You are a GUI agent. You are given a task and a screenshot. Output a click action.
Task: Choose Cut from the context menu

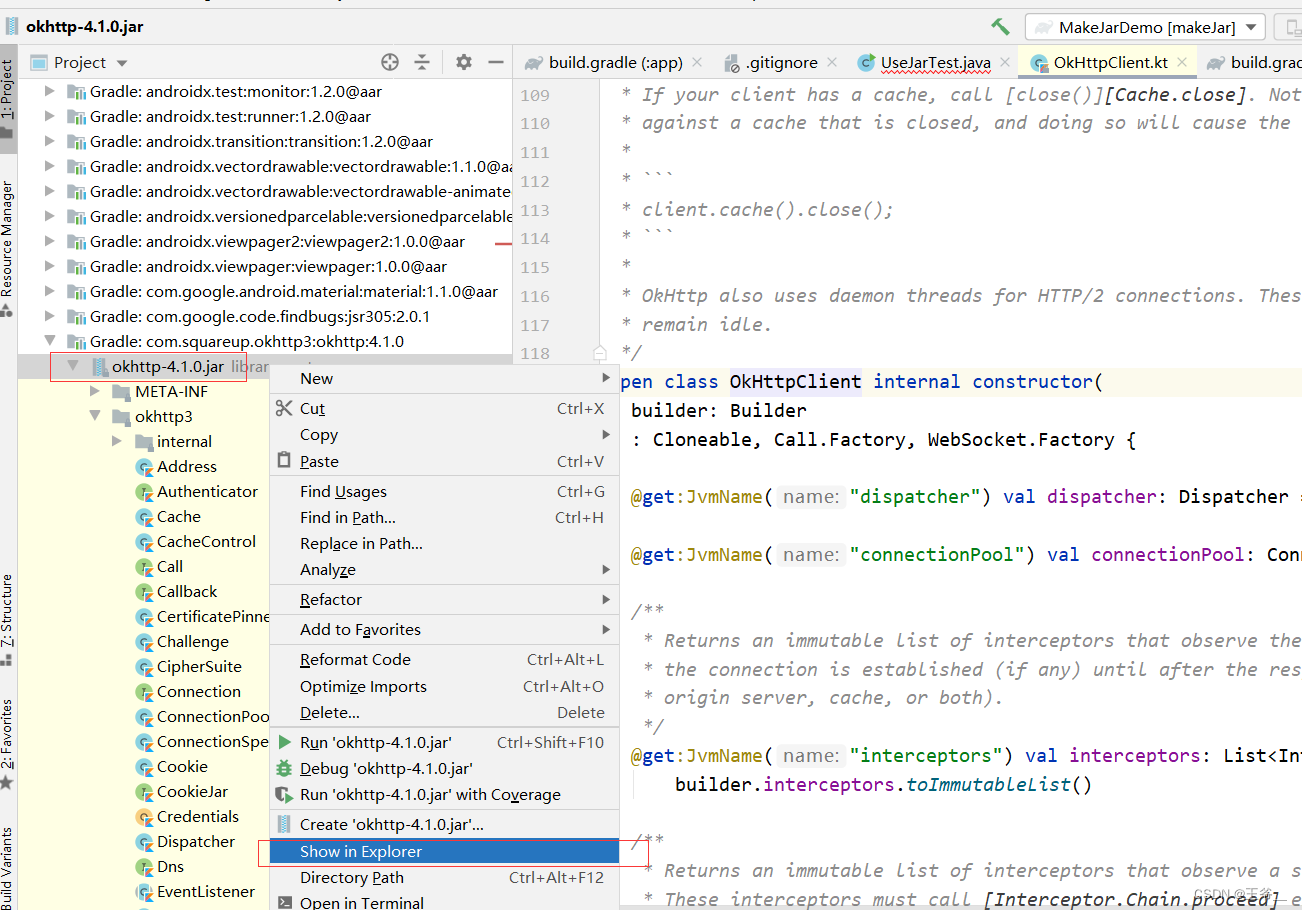(x=444, y=408)
